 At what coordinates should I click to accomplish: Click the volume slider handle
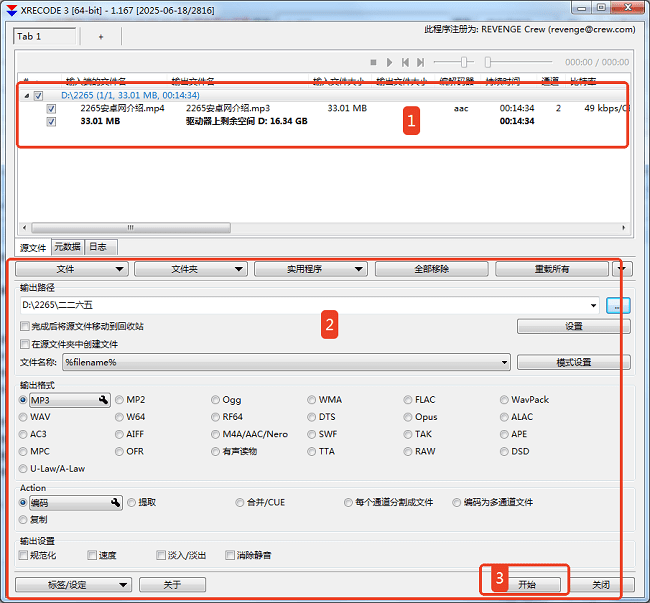(x=464, y=62)
